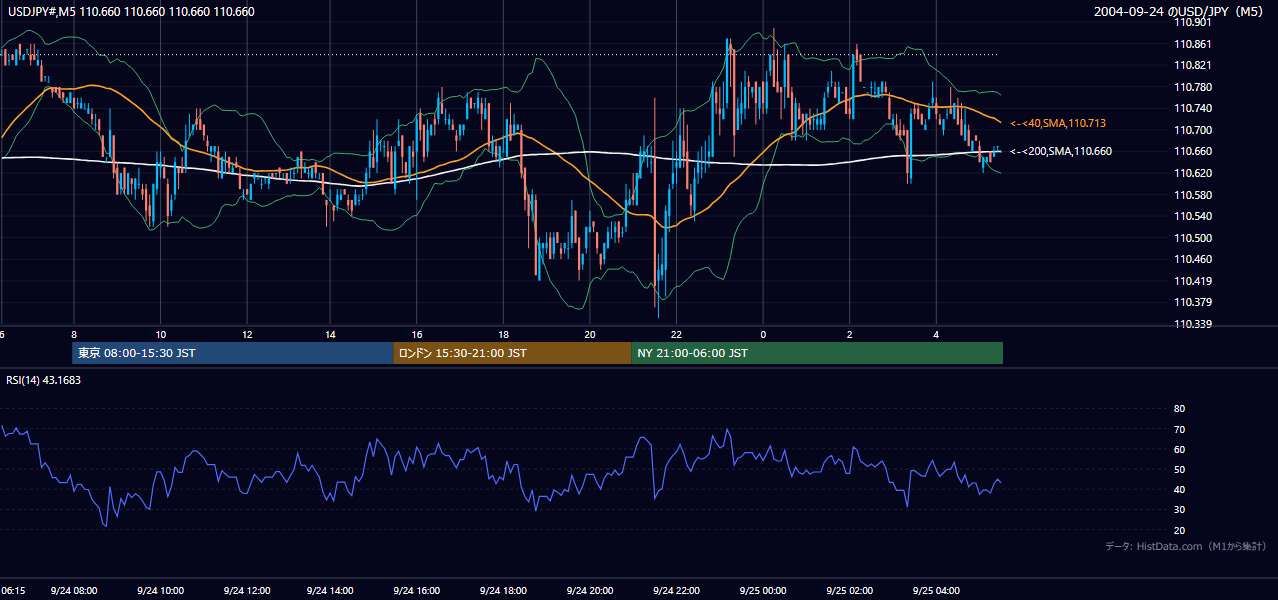Viewport: 1278px width, 600px height.
Task: Click the 9/24 12:00 date label
Action: click(x=245, y=590)
